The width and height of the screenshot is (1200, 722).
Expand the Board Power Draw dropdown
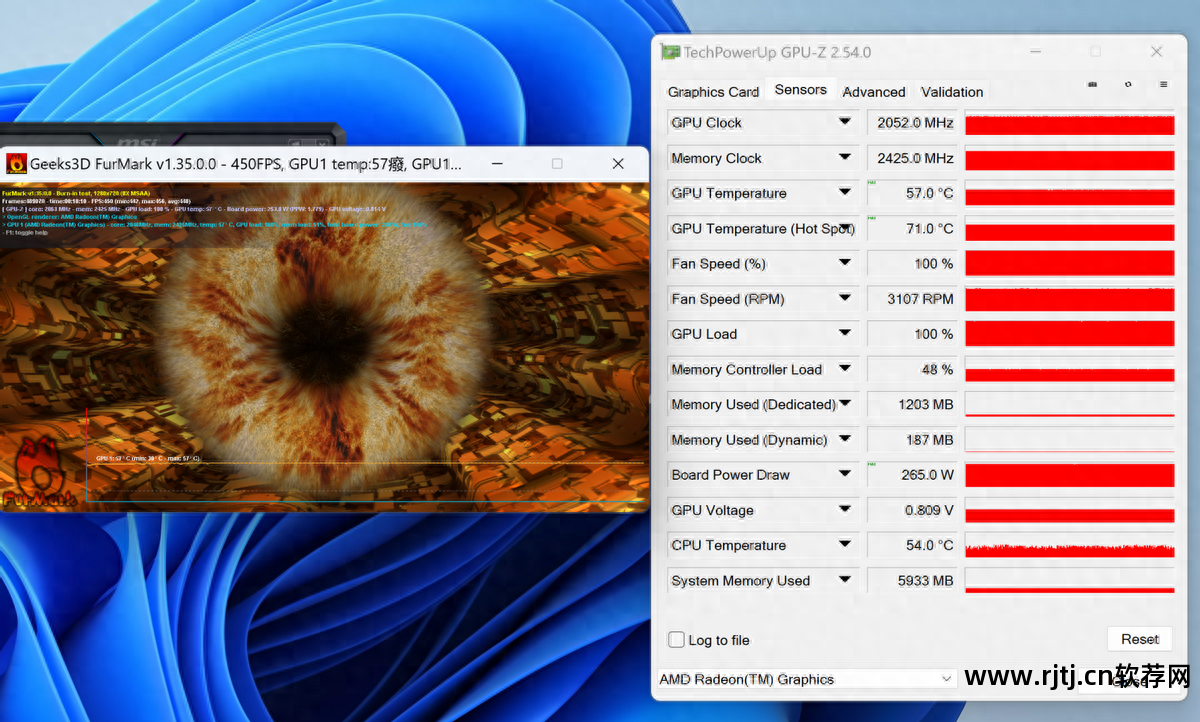click(845, 475)
